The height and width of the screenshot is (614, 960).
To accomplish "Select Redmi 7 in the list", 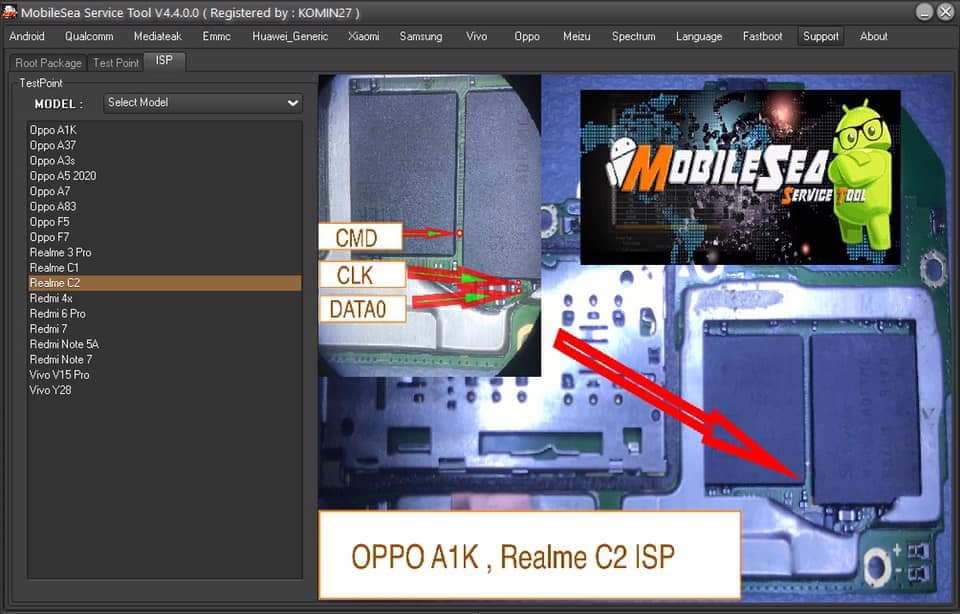I will pos(164,329).
